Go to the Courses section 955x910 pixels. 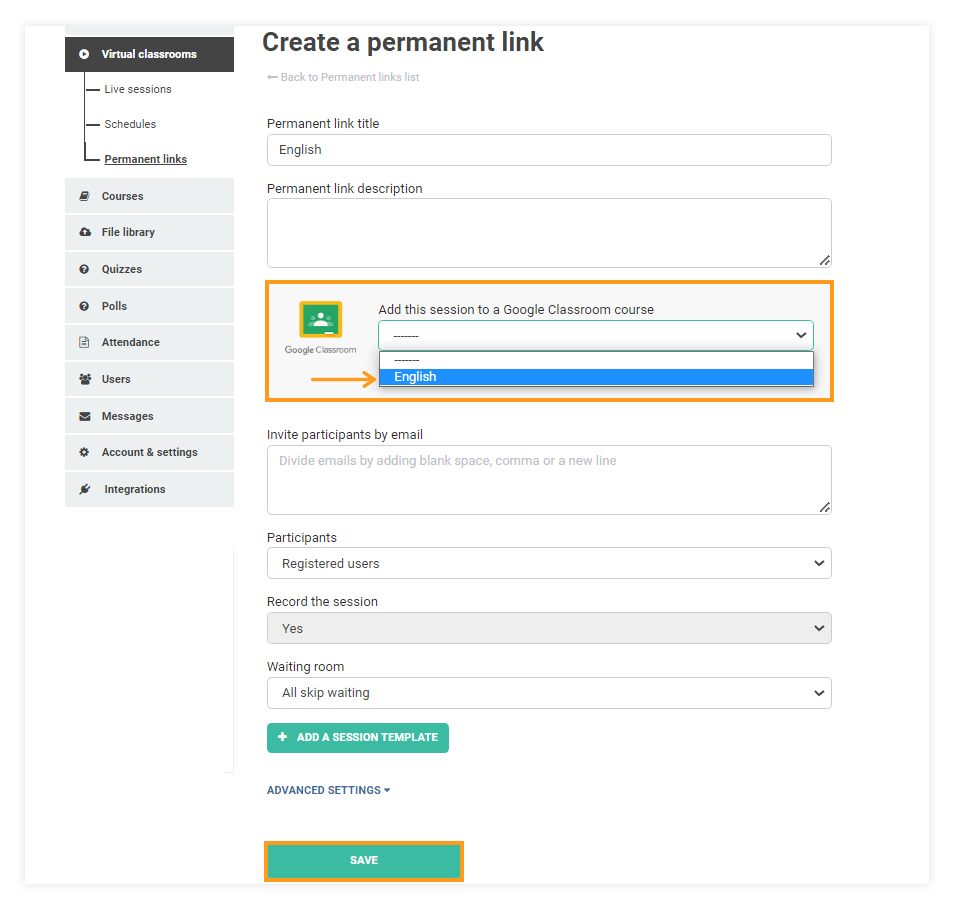(x=149, y=196)
